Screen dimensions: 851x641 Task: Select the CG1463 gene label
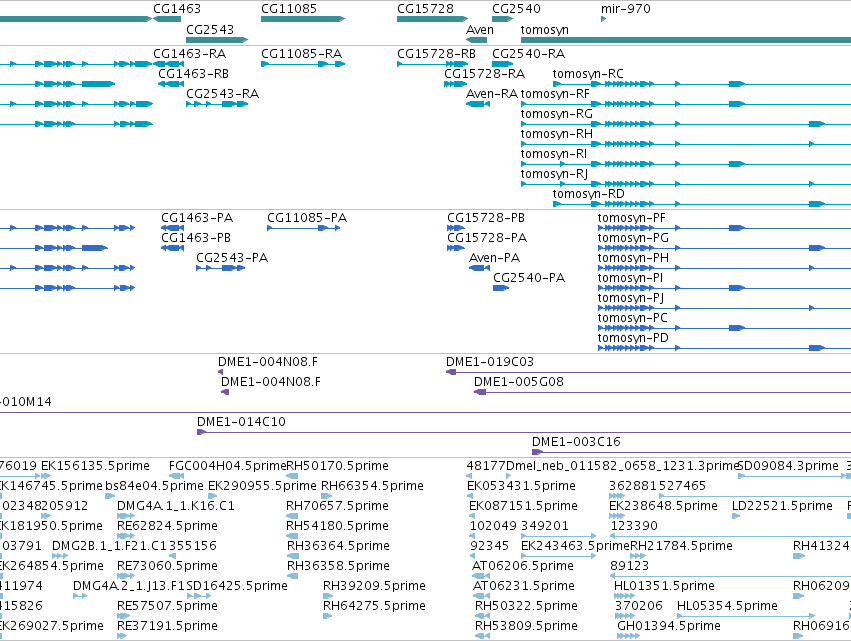click(x=177, y=9)
